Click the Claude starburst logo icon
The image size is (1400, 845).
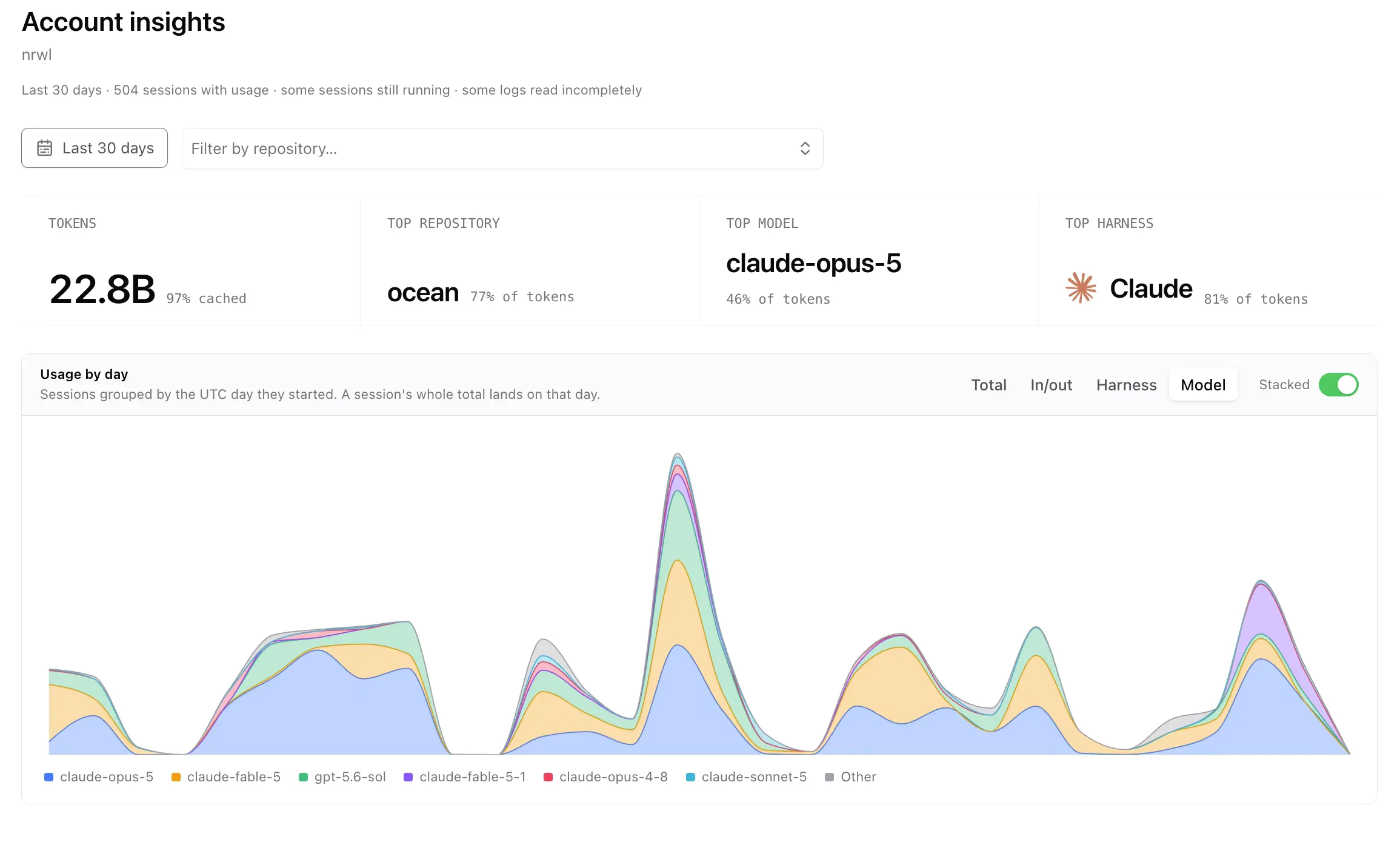click(x=1081, y=288)
